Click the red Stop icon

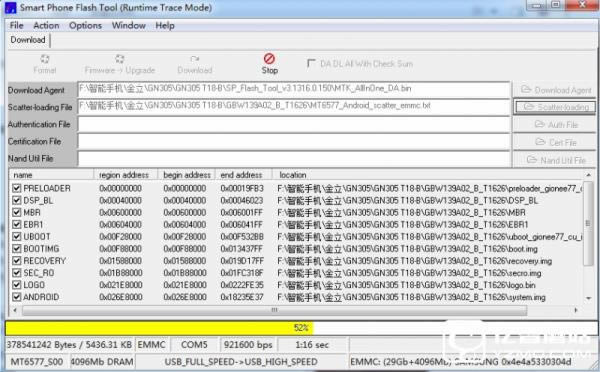pyautogui.click(x=269, y=59)
